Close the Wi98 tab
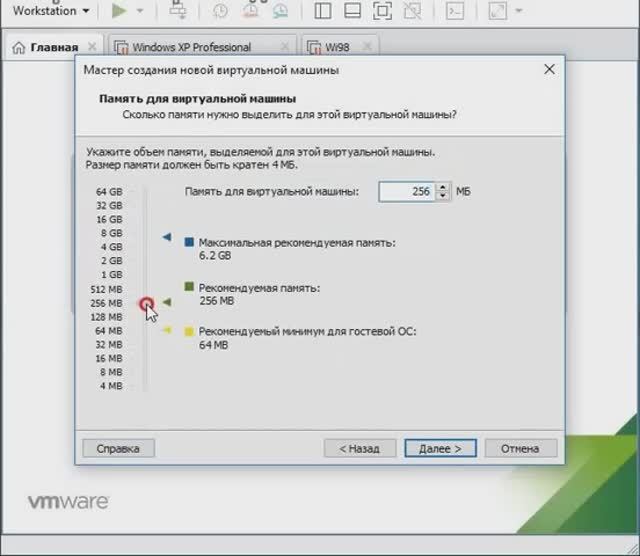 click(367, 47)
